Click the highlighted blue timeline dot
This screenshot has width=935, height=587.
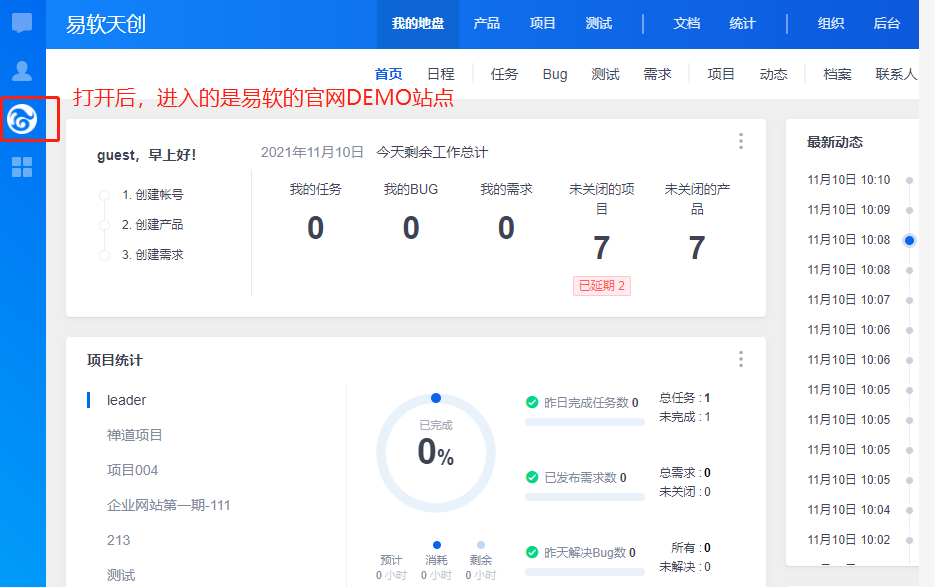tap(909, 240)
